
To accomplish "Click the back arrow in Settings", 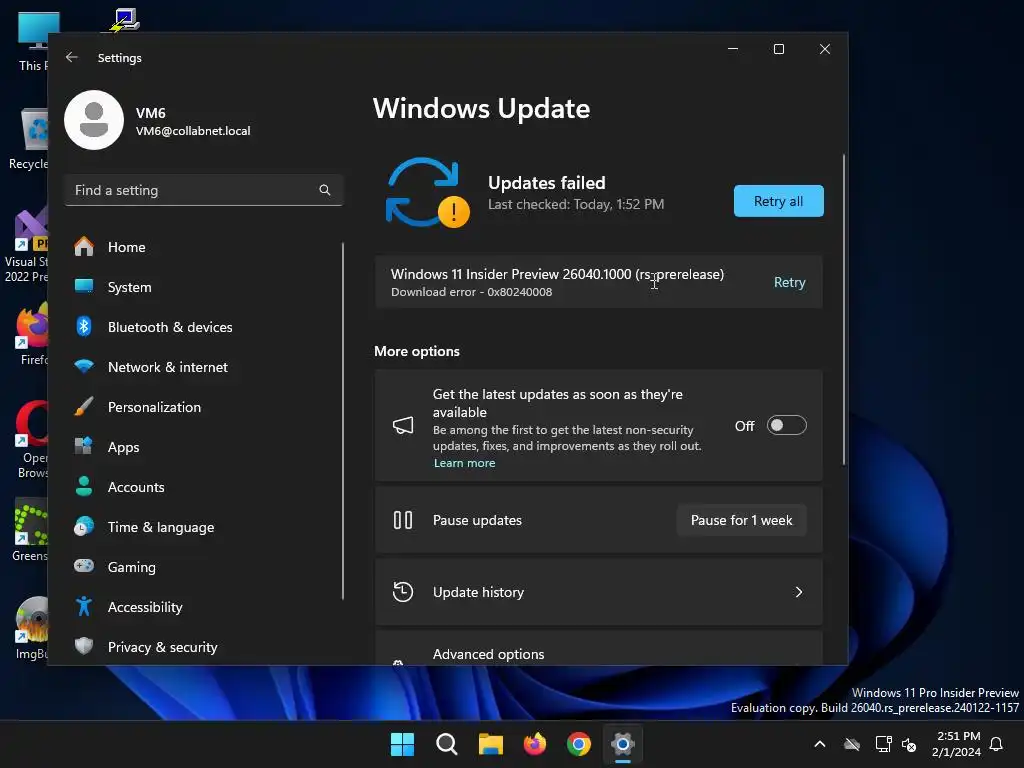I will [72, 57].
